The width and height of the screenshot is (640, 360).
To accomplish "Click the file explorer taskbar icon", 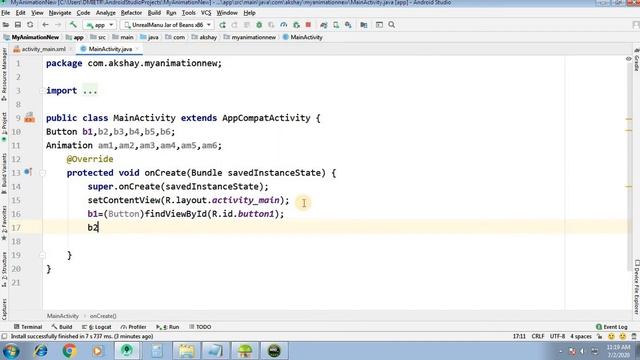I will click(x=186, y=351).
